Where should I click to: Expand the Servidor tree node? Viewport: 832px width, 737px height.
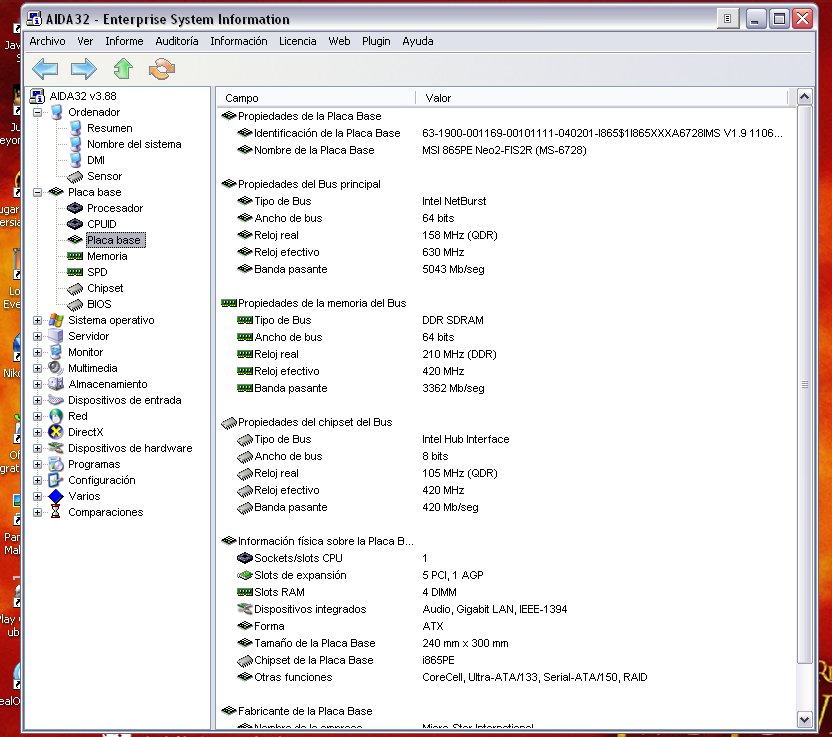click(x=37, y=336)
